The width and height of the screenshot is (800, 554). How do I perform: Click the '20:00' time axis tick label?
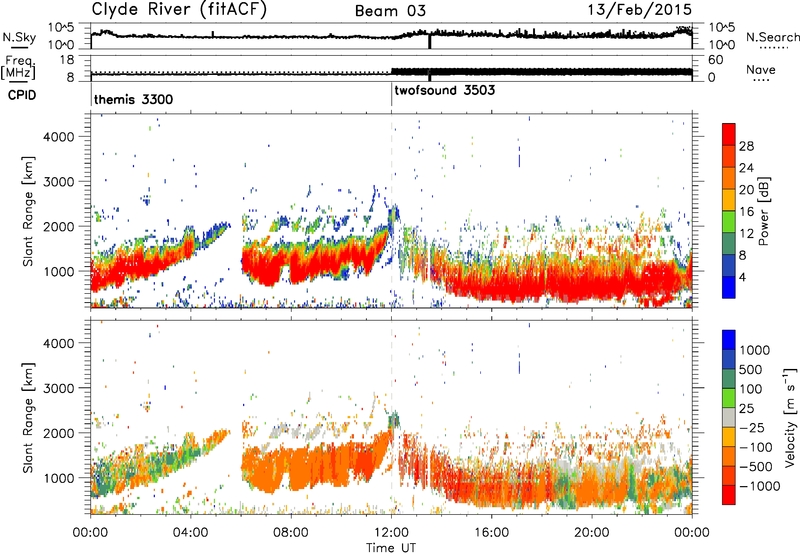pyautogui.click(x=592, y=533)
